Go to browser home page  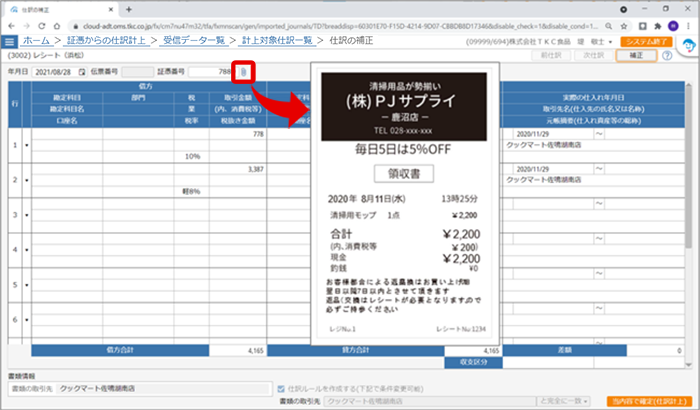[57, 26]
